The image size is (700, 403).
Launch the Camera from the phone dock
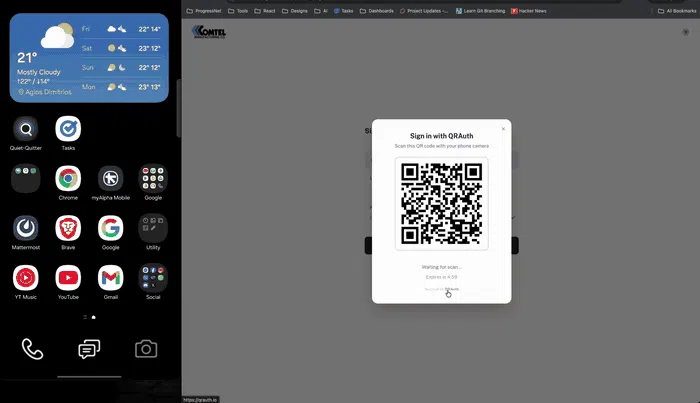pos(146,349)
